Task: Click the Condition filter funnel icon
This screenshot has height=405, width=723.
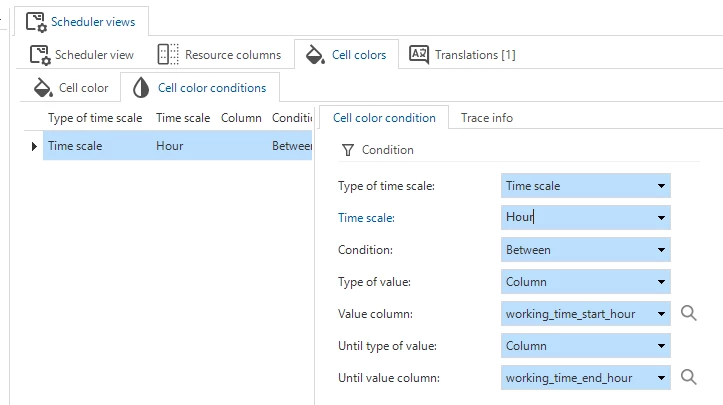Action: (x=348, y=150)
